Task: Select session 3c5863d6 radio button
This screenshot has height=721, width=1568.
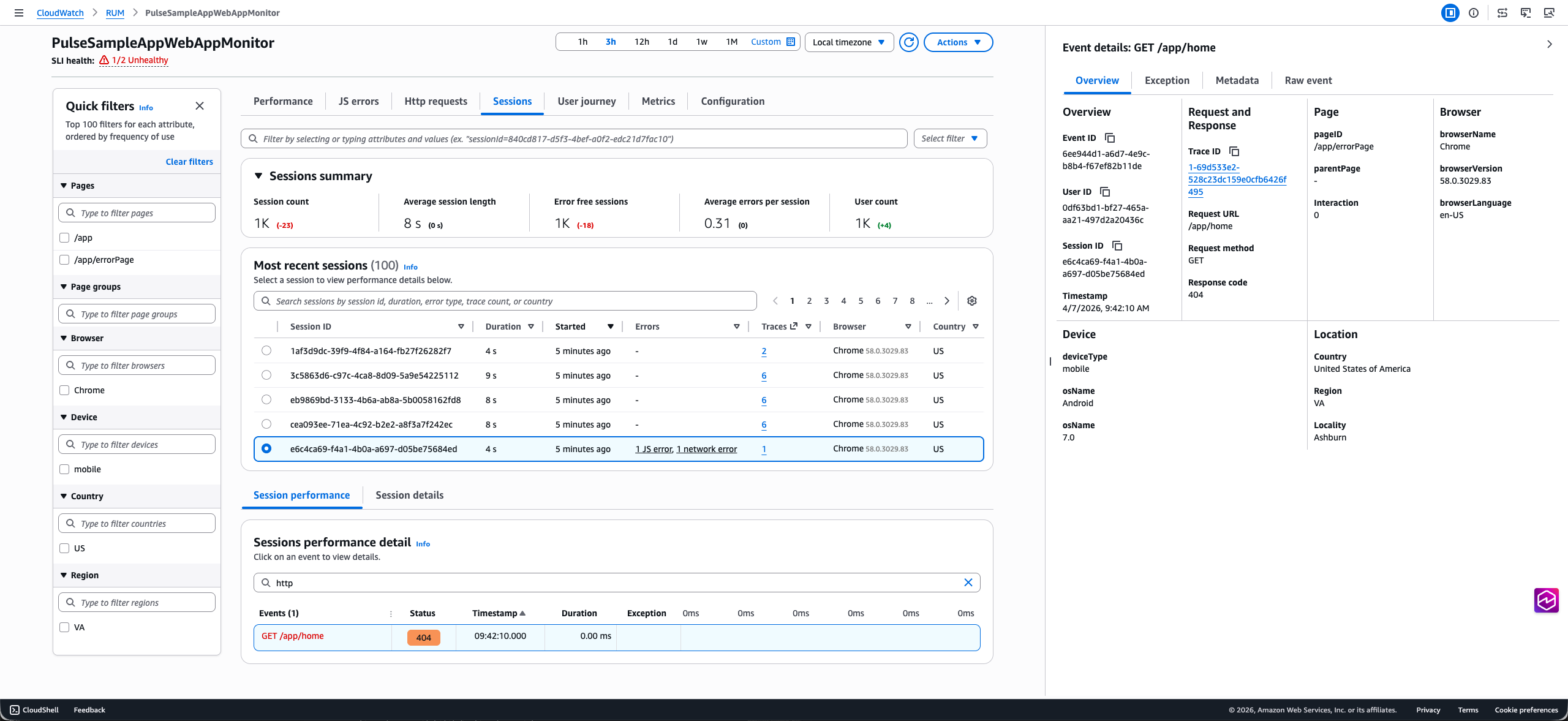Action: coord(266,375)
